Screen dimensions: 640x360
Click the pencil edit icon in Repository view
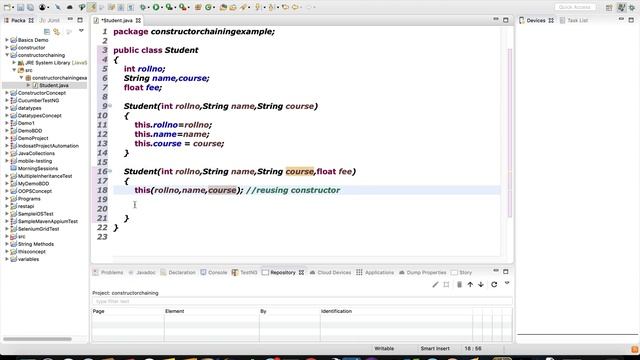435,284
